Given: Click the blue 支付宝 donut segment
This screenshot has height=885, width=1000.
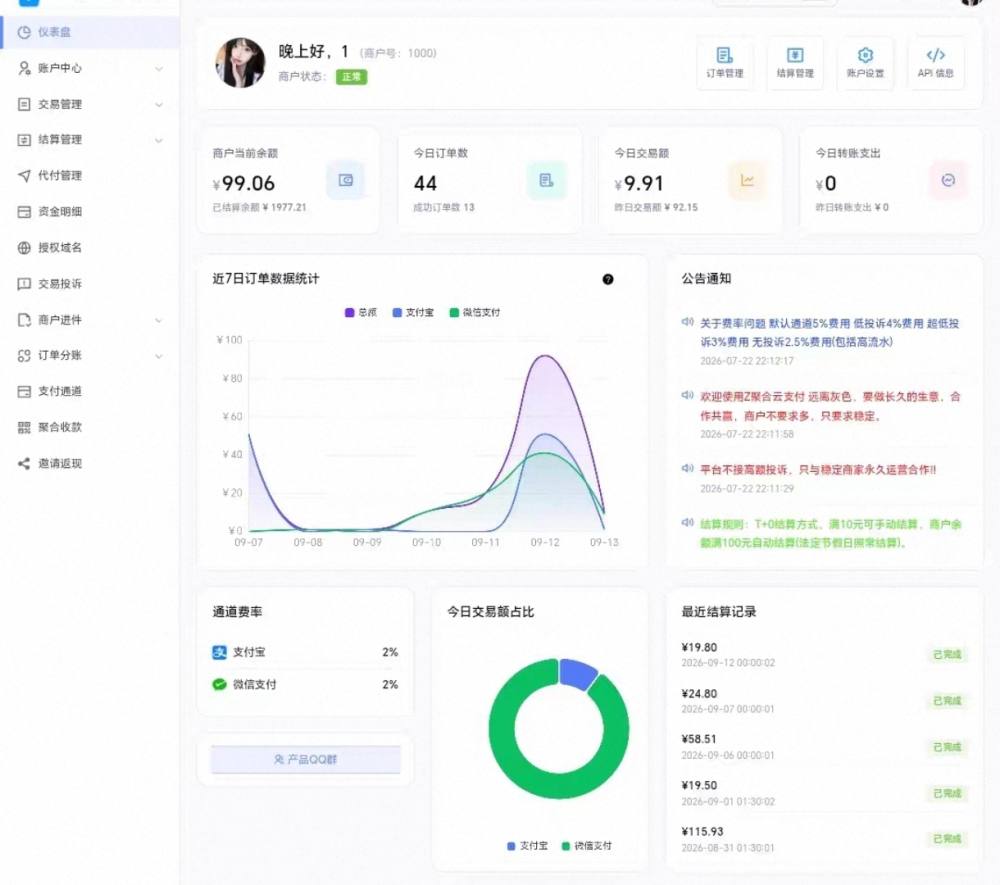Looking at the screenshot, I should tap(578, 675).
